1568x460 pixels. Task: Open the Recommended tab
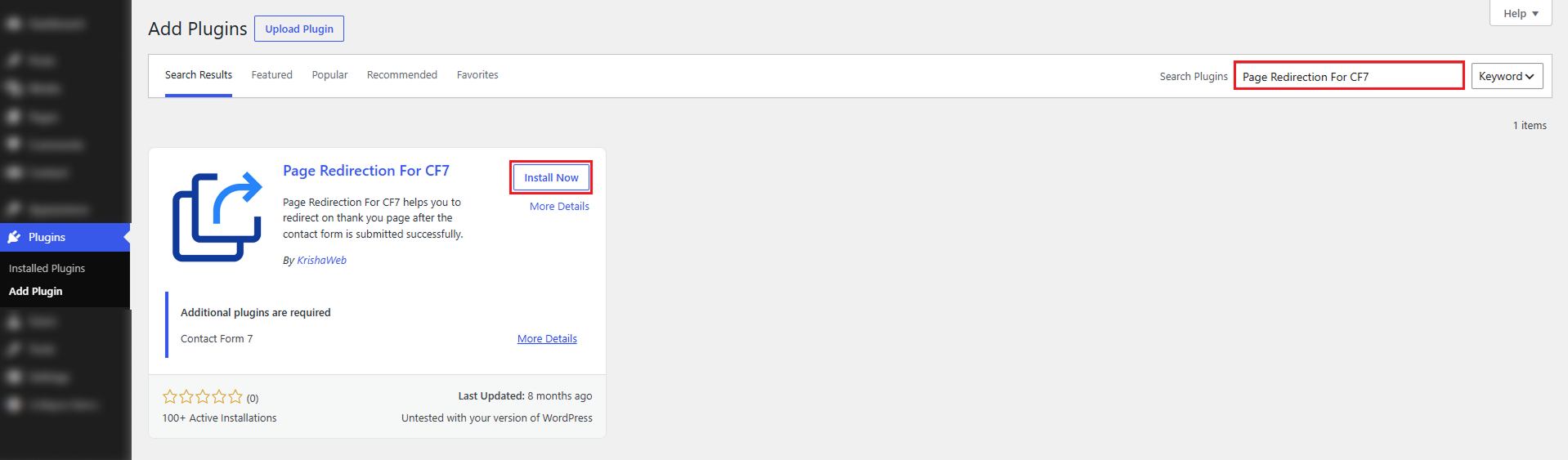tap(401, 75)
